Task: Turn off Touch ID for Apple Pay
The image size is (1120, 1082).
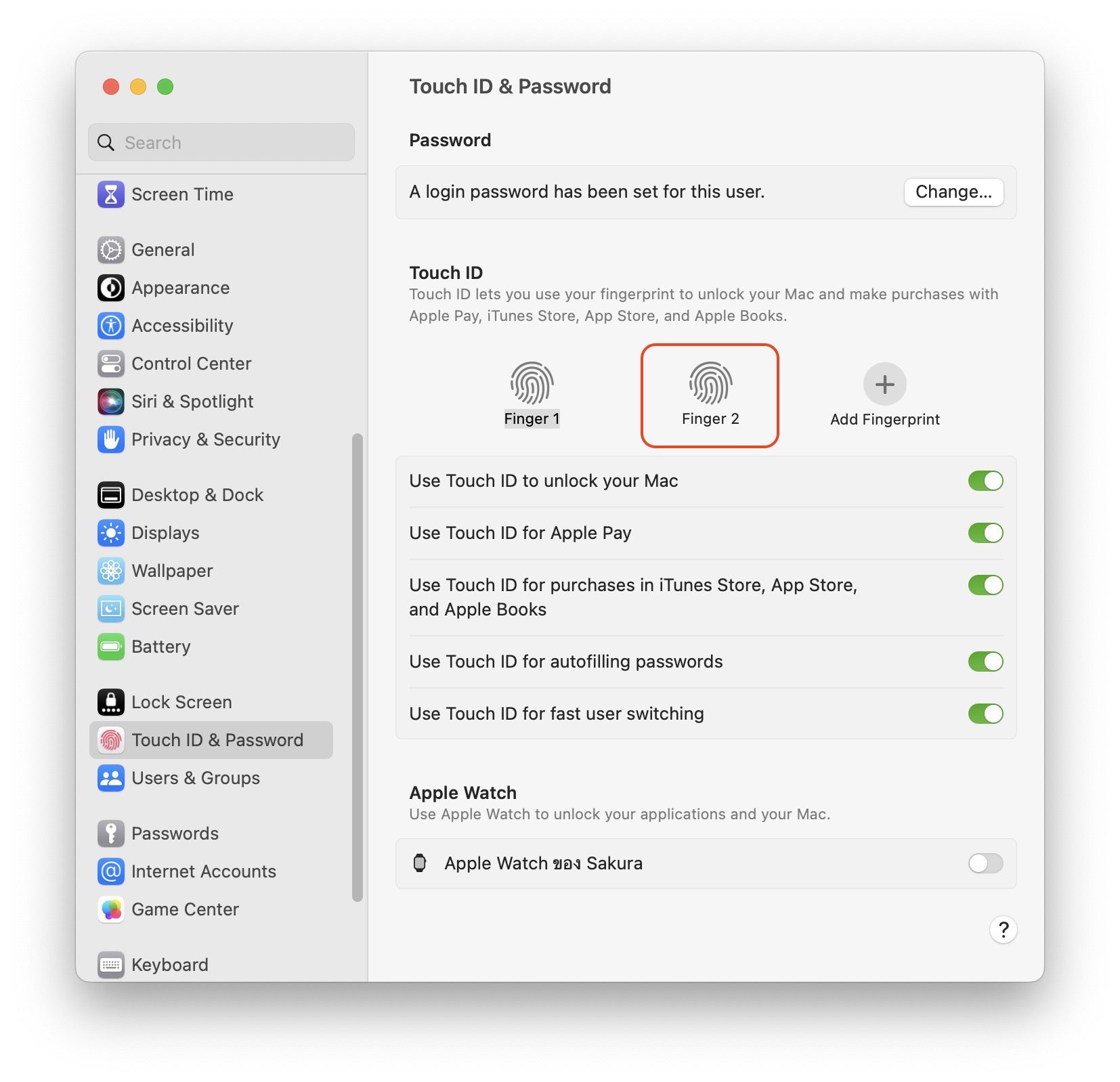Action: tap(985, 533)
